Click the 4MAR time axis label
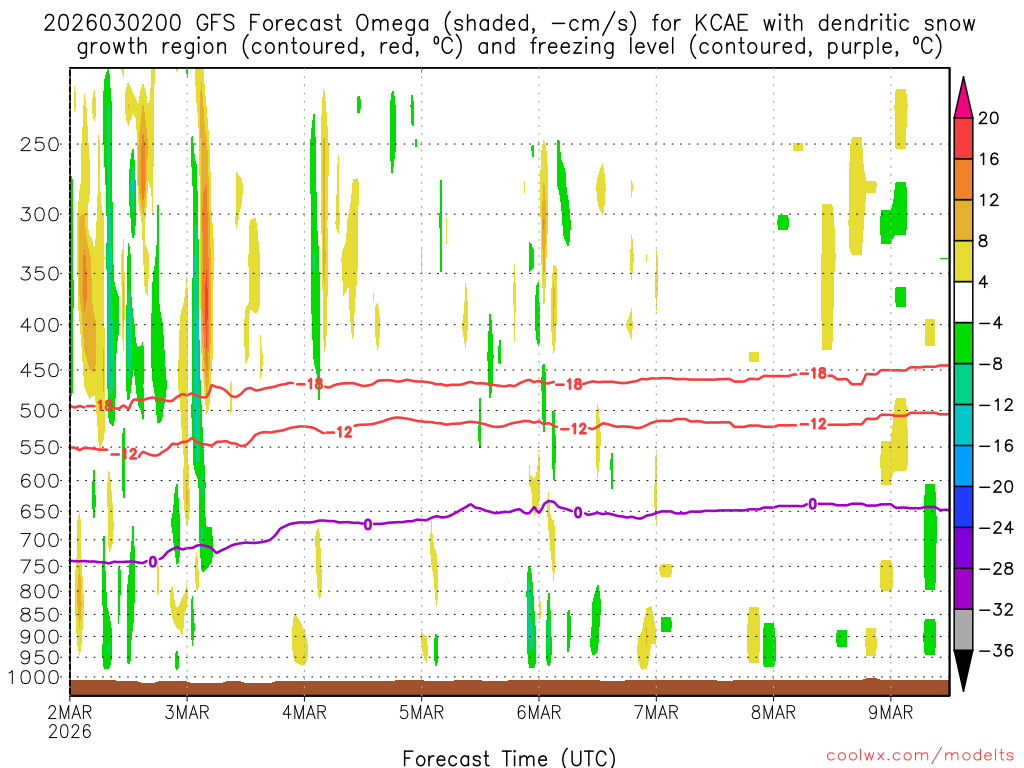The width and height of the screenshot is (1024, 768). (x=304, y=712)
